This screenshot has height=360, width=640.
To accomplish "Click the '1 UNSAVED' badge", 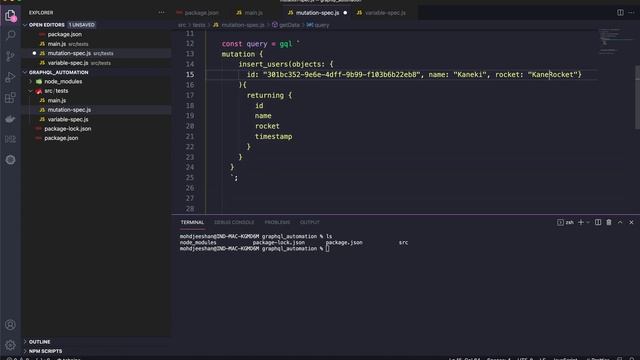I will tap(82, 25).
